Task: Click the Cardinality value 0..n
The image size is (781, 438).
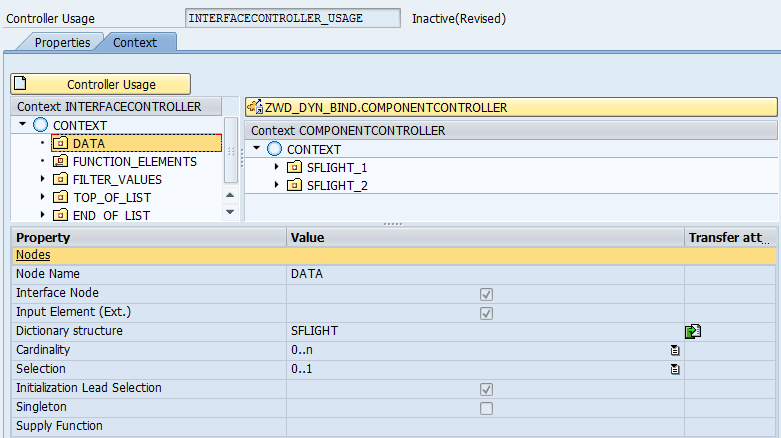Action: point(302,350)
